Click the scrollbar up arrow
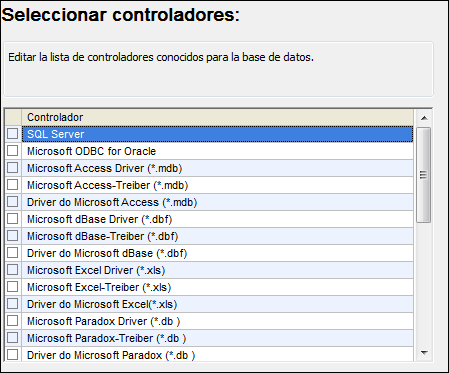This screenshot has width=449, height=373. click(x=424, y=118)
